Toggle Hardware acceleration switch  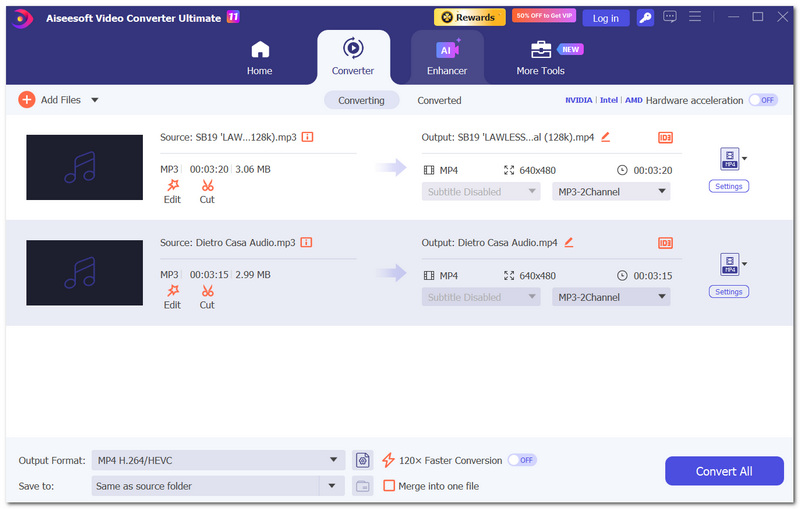763,100
